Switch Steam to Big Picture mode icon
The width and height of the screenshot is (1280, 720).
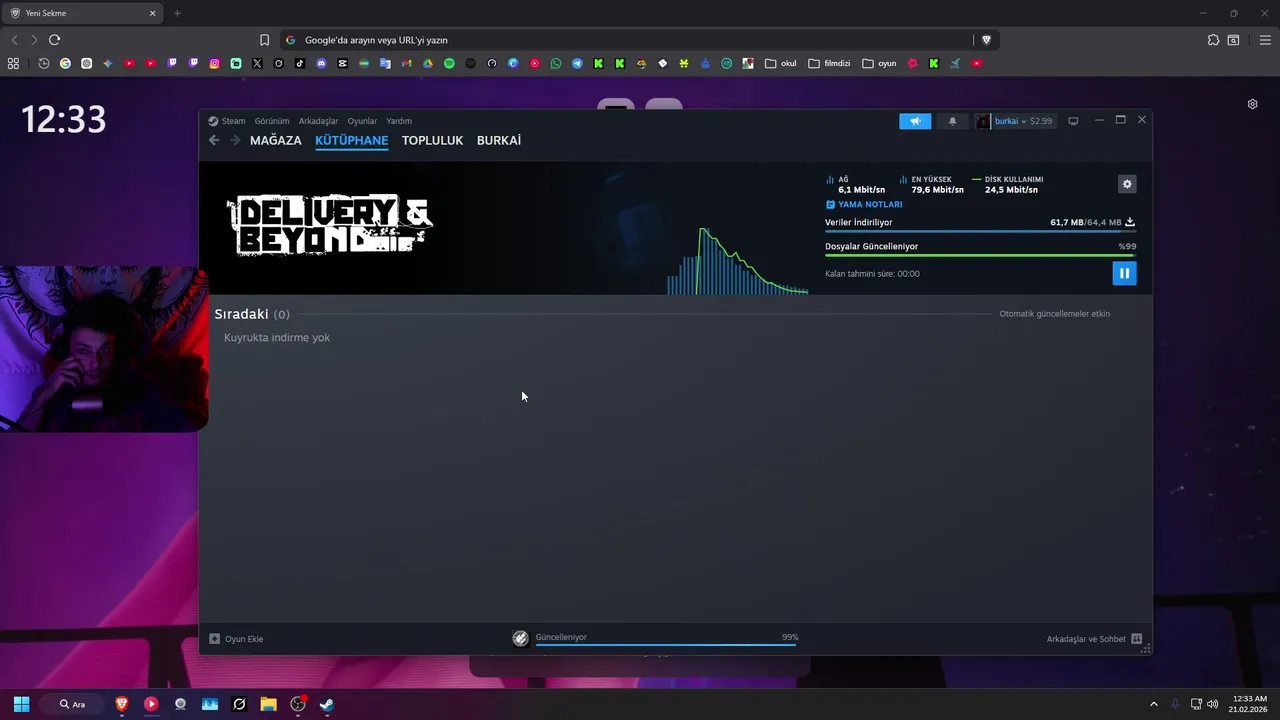pyautogui.click(x=1073, y=121)
